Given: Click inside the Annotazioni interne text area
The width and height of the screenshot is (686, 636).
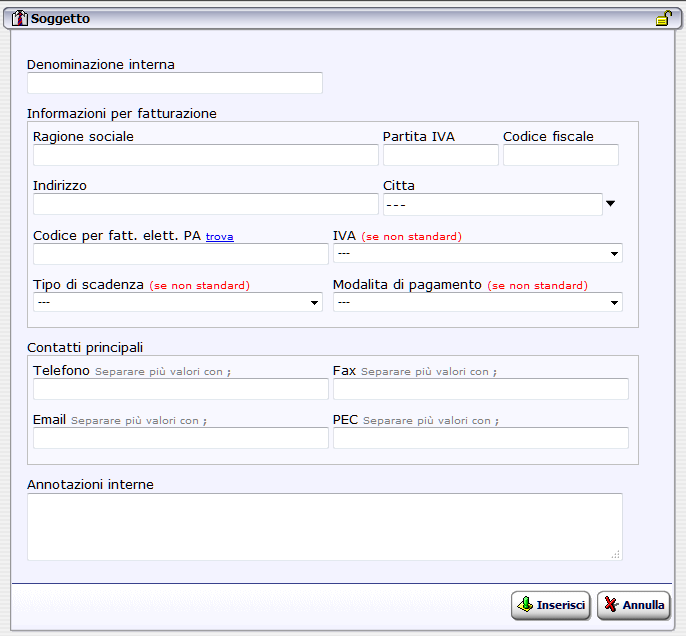Looking at the screenshot, I should click(324, 526).
